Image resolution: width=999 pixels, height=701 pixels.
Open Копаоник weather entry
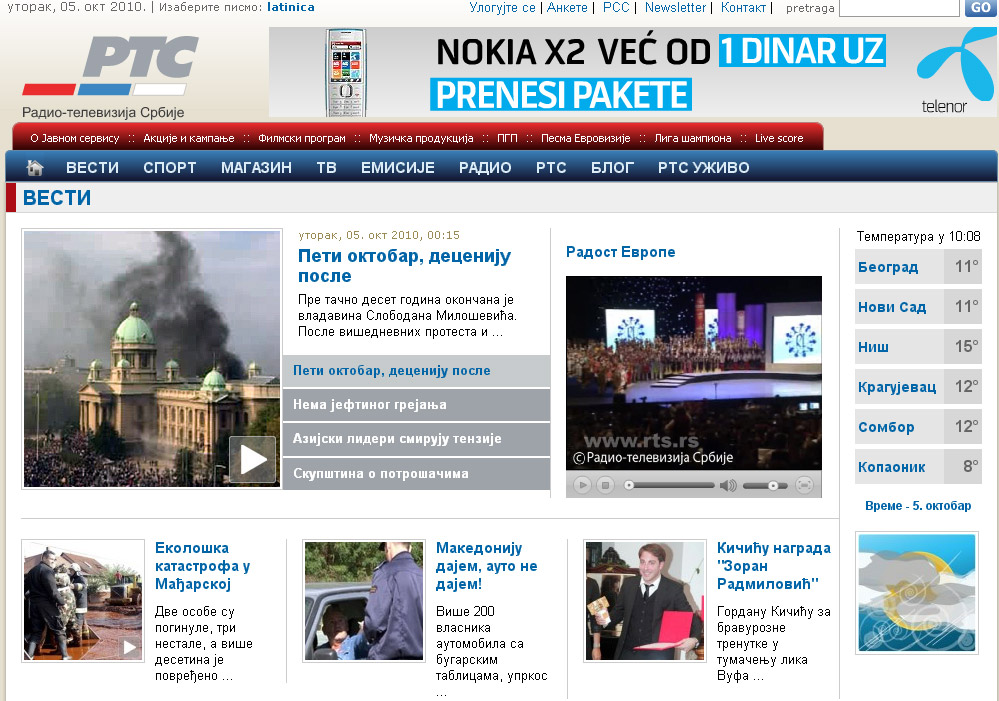click(x=918, y=467)
